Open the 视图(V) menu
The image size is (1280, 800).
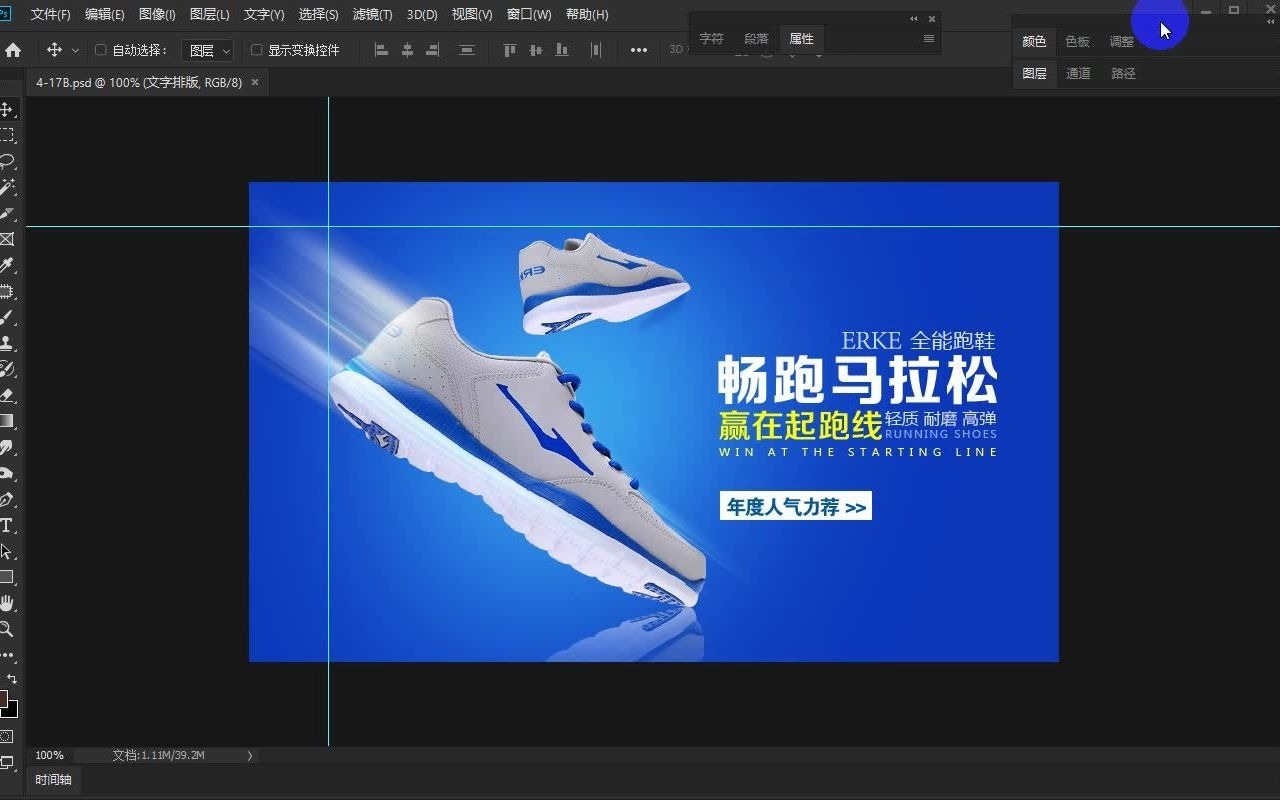(472, 15)
